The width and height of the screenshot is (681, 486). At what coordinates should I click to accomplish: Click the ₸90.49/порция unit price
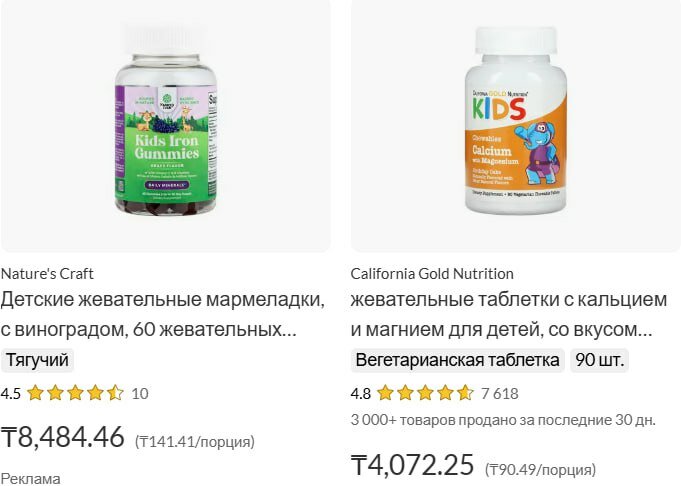(540, 469)
